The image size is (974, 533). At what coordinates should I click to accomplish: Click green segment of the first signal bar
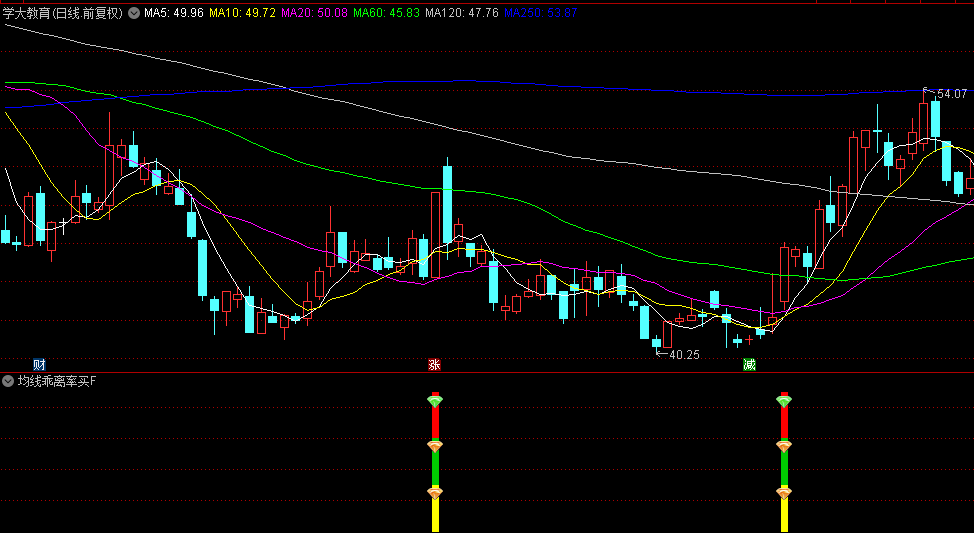(435, 470)
